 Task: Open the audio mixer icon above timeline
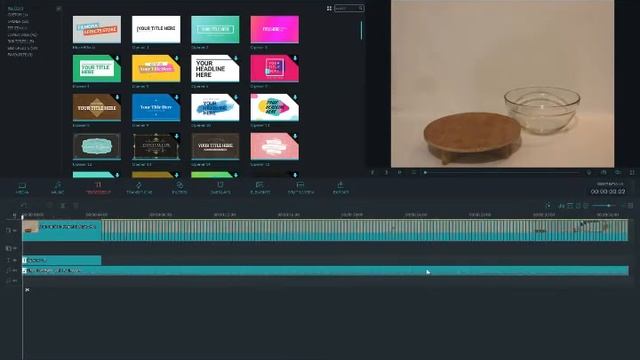[562, 206]
